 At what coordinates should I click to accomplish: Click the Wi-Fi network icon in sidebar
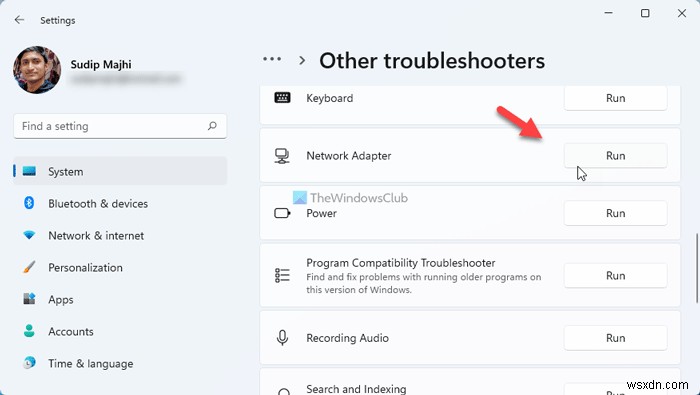tap(29, 235)
